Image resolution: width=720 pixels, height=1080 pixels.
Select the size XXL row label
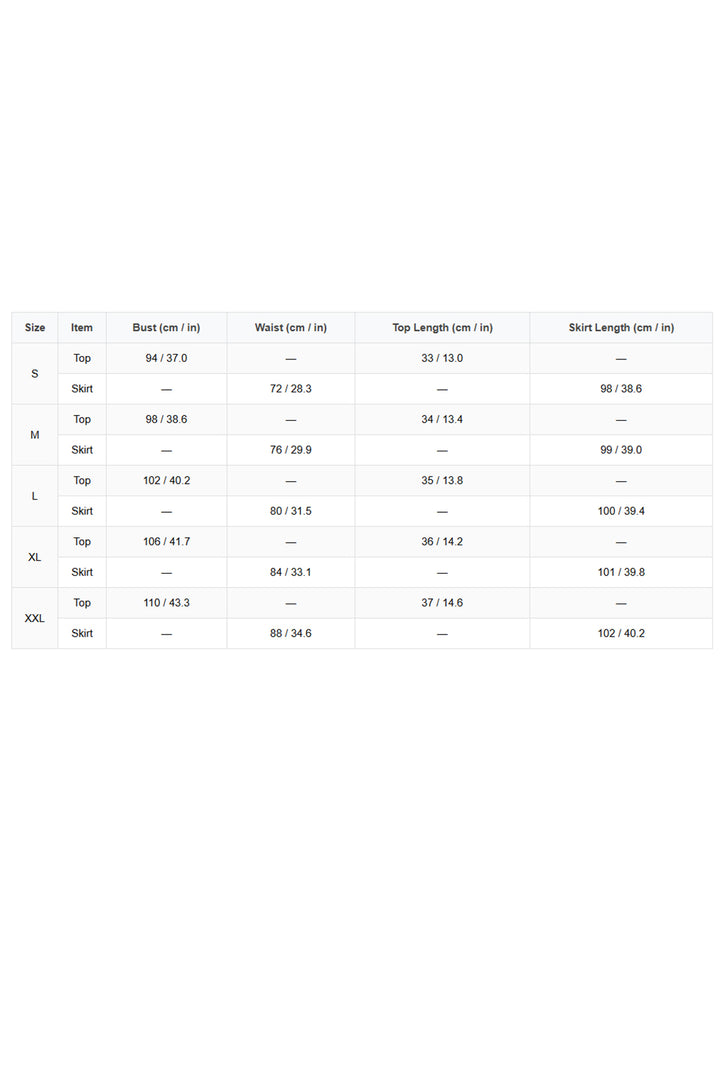pos(34,618)
